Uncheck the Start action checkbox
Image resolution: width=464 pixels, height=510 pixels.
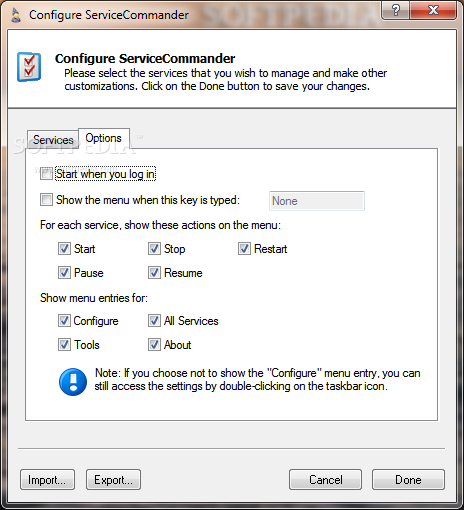tap(64, 249)
